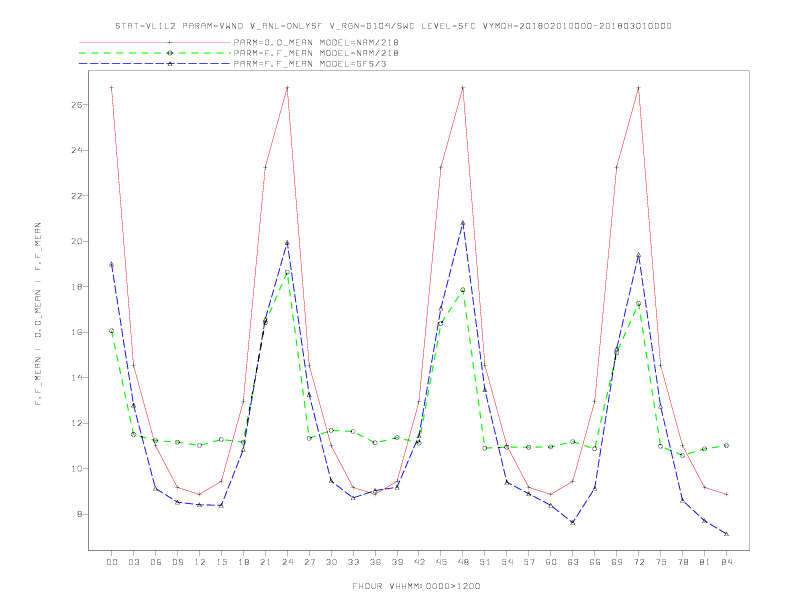Screen dimensions: 792x612
Task: Click x-axis tick label 15
Action: tap(221, 562)
